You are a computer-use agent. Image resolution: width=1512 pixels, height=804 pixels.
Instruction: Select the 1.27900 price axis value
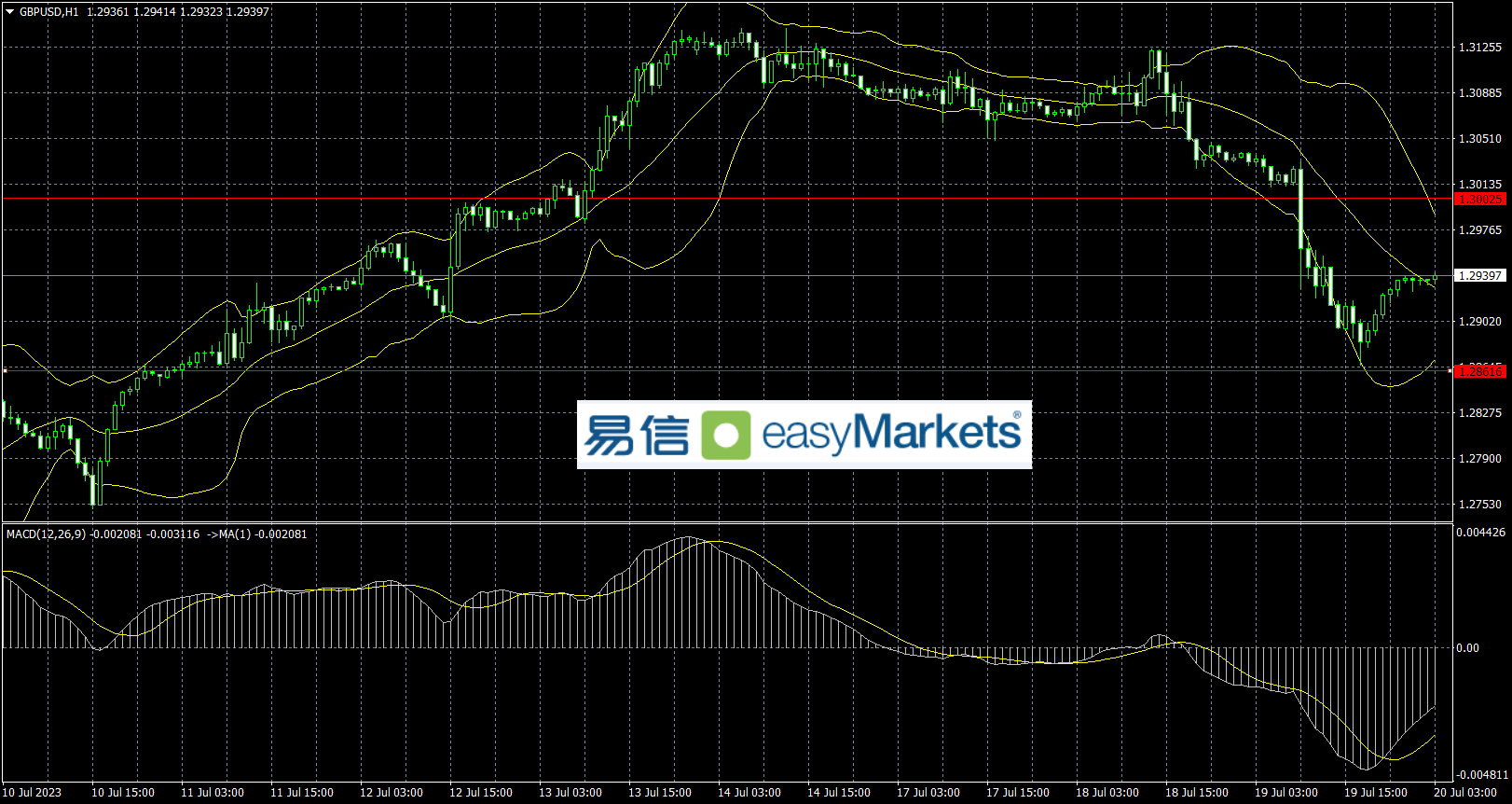1480,459
